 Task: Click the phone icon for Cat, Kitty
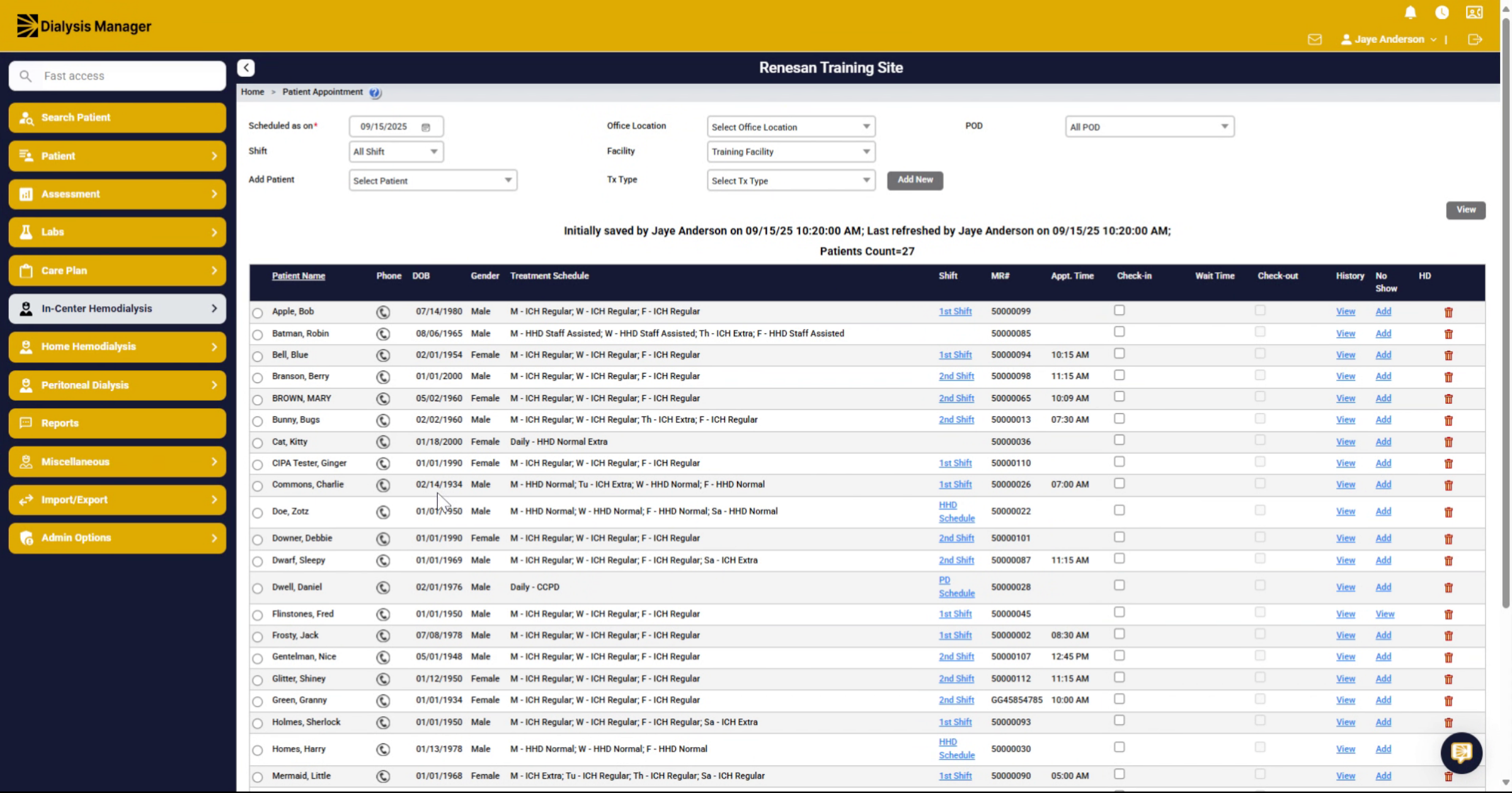[383, 442]
